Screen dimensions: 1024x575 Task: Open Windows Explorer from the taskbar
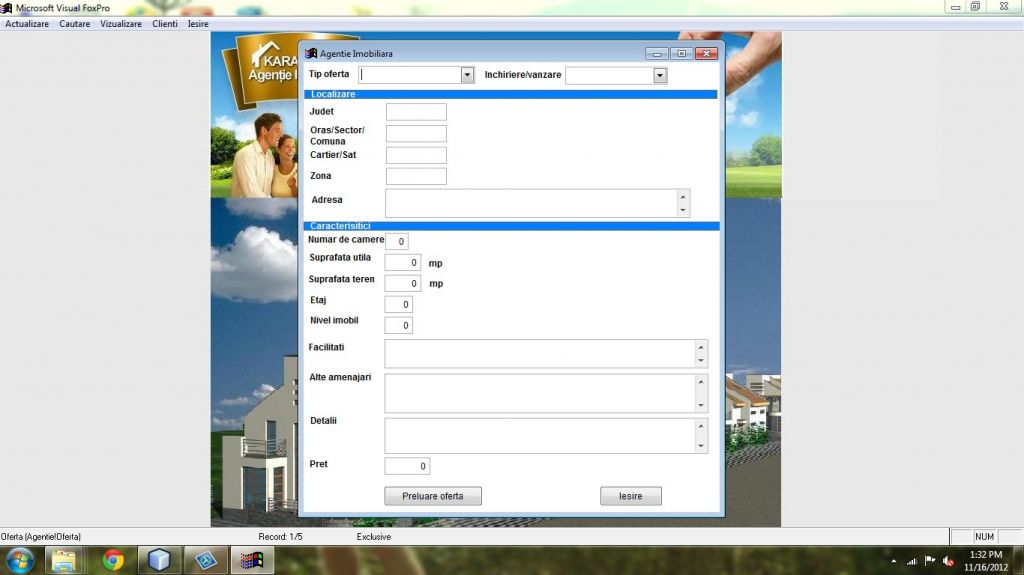coord(64,560)
